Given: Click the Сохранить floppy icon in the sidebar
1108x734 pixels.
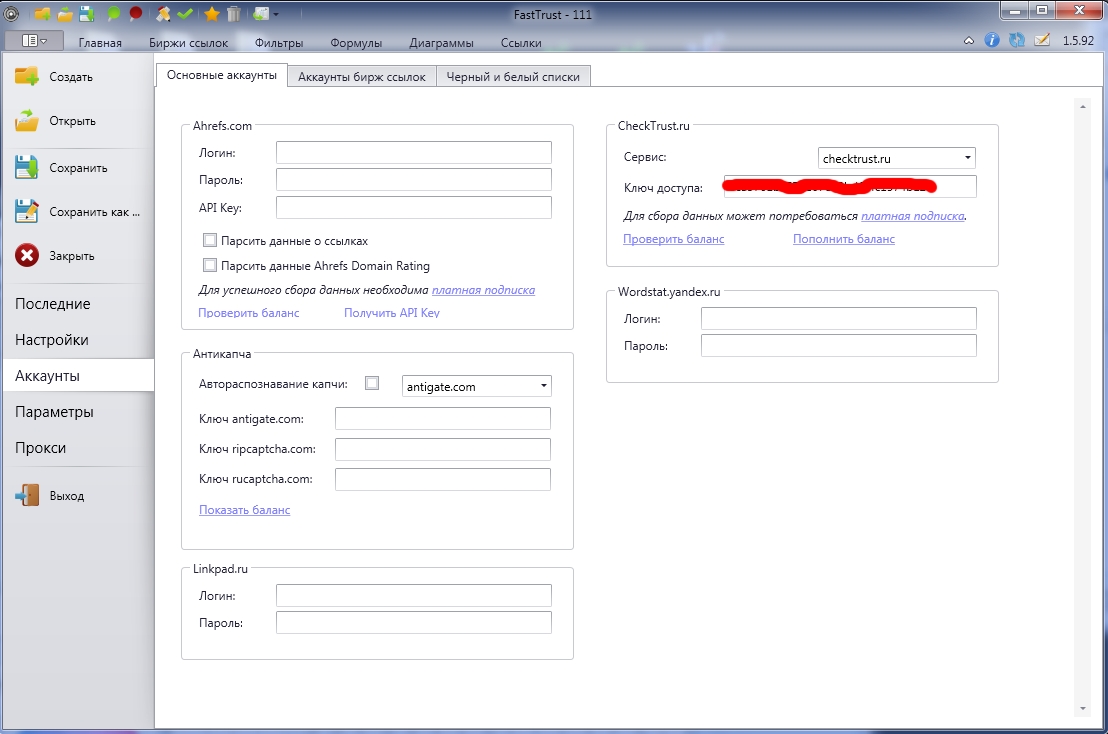Looking at the screenshot, I should click(27, 167).
